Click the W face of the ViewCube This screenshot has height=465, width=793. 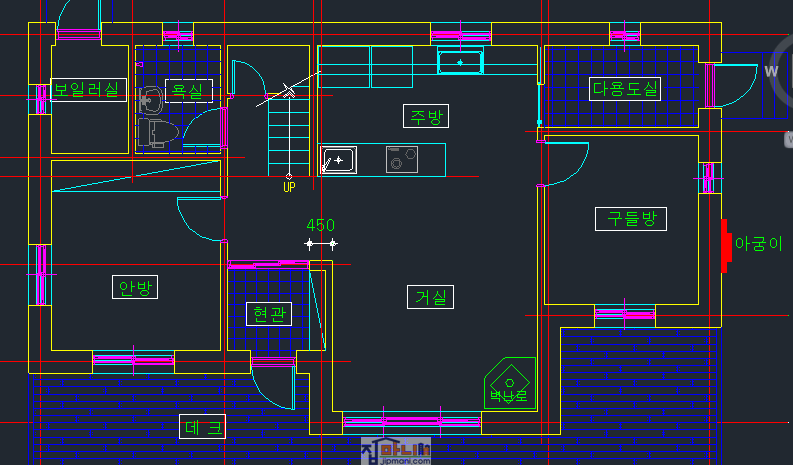pos(771,72)
